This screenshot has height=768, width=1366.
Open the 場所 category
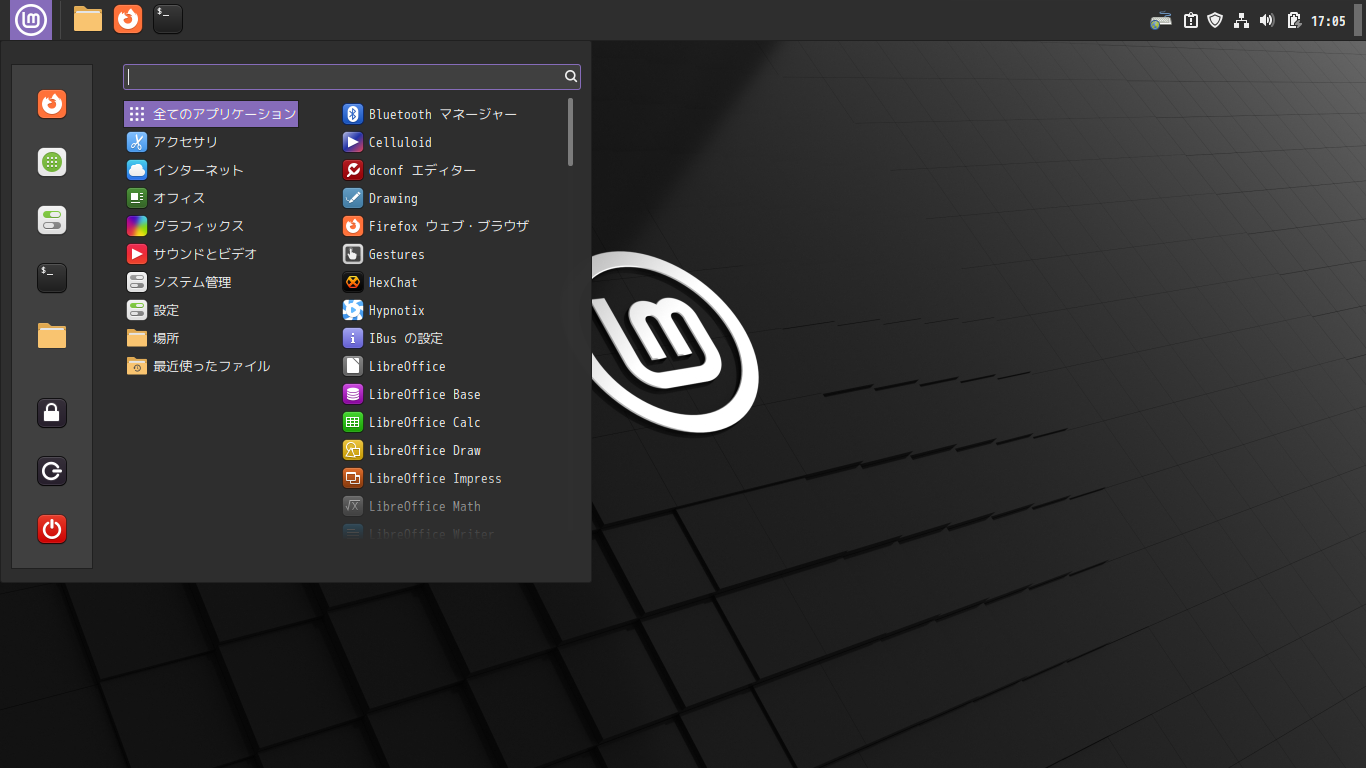click(211, 338)
